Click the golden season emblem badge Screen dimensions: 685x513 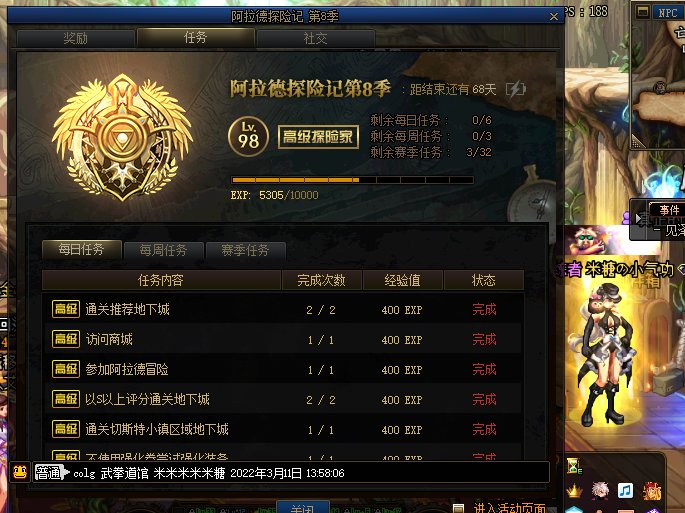pos(122,138)
